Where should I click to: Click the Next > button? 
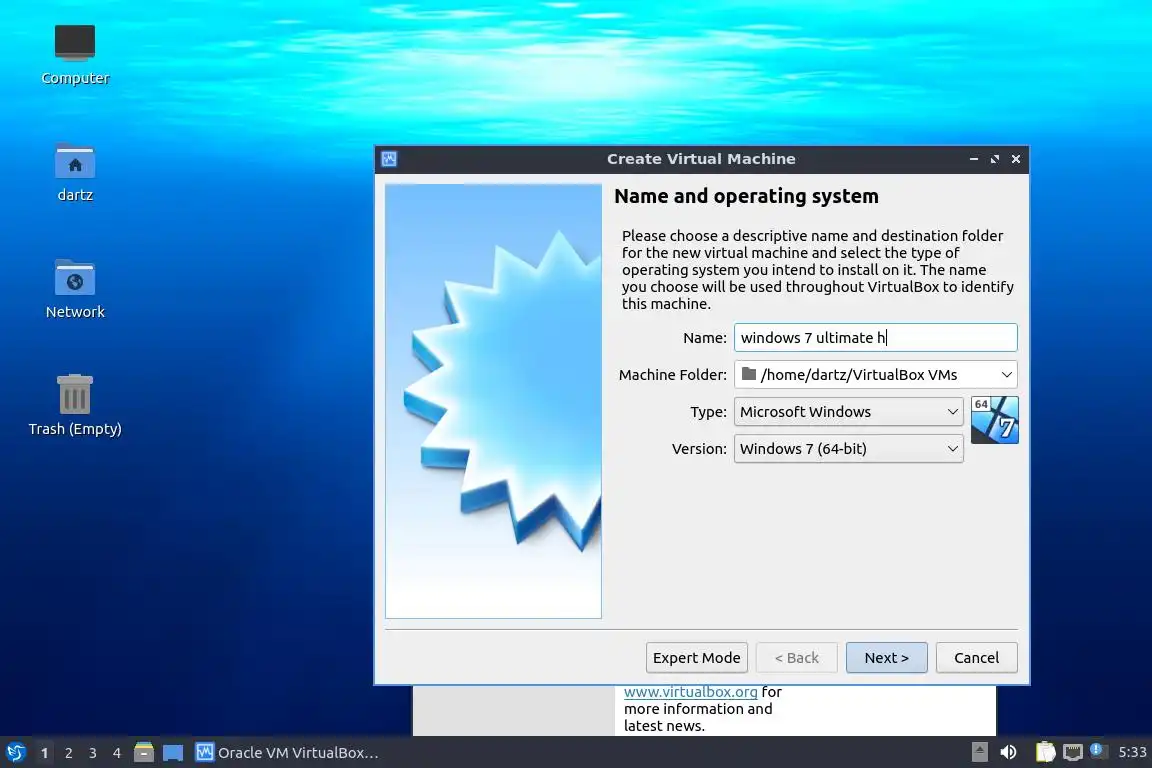click(x=887, y=658)
